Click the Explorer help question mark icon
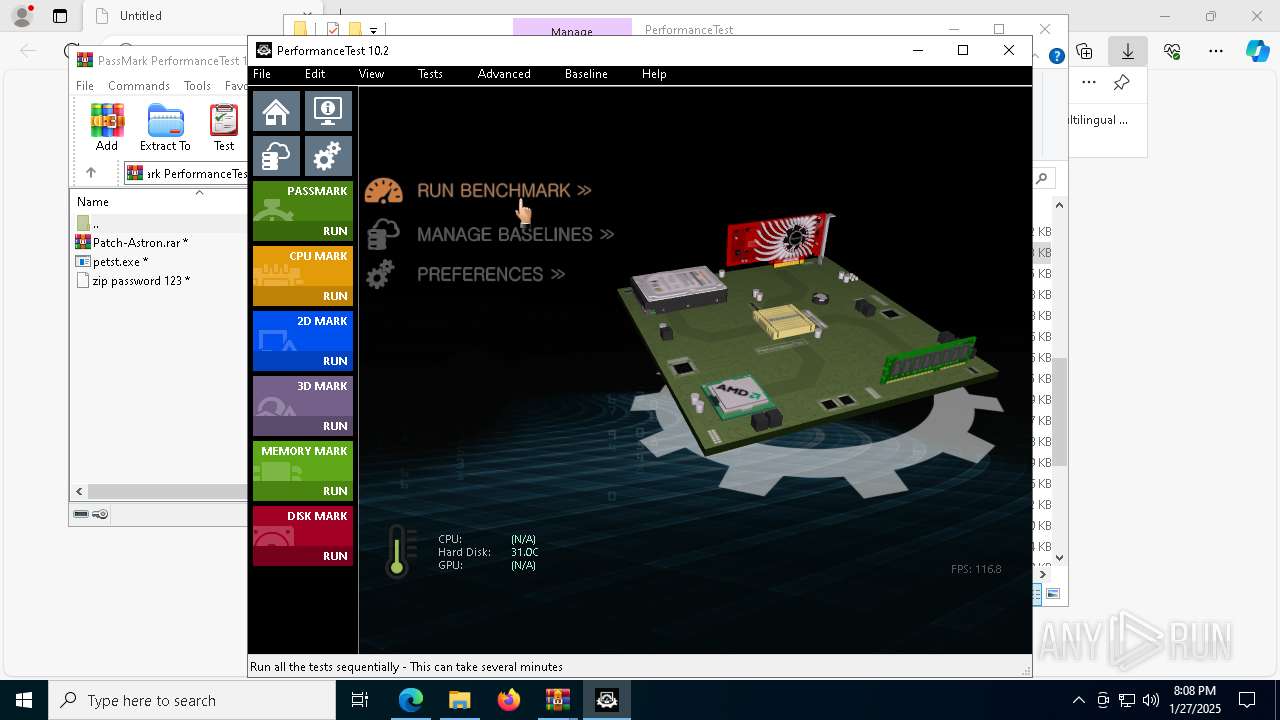This screenshot has height=720, width=1280. pos(1056,56)
